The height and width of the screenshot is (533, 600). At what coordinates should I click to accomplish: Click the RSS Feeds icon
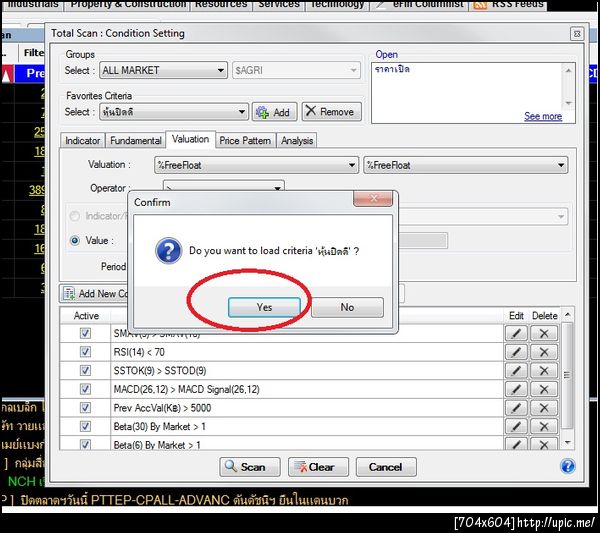(x=480, y=4)
